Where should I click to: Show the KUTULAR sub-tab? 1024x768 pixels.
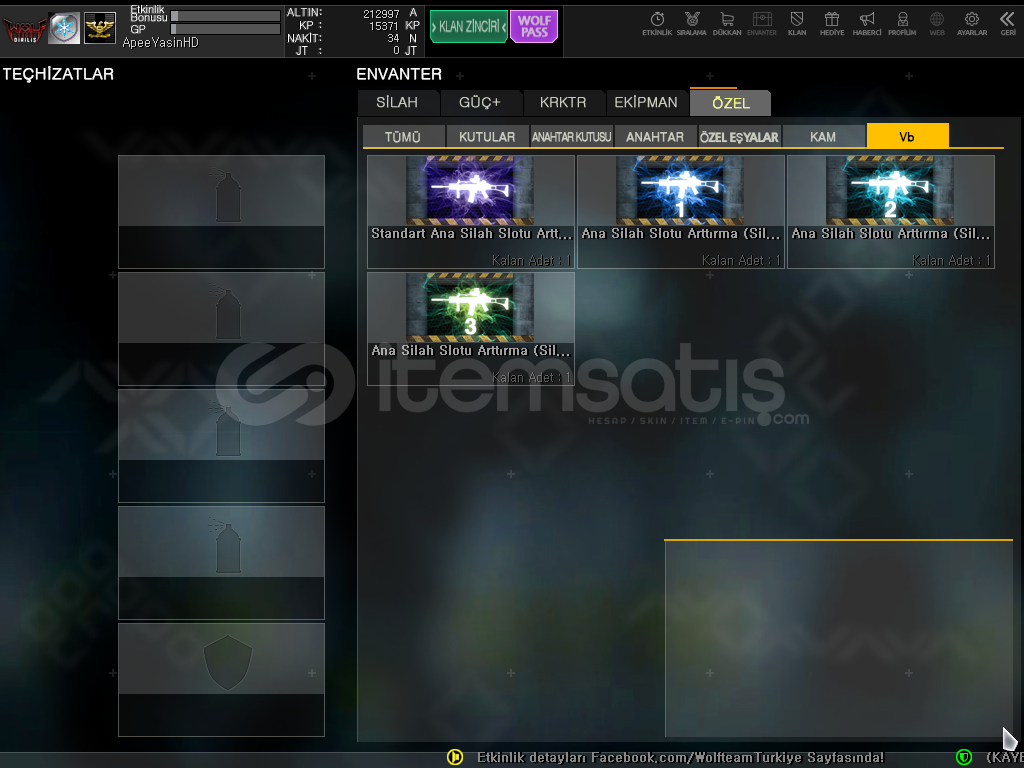(x=487, y=136)
